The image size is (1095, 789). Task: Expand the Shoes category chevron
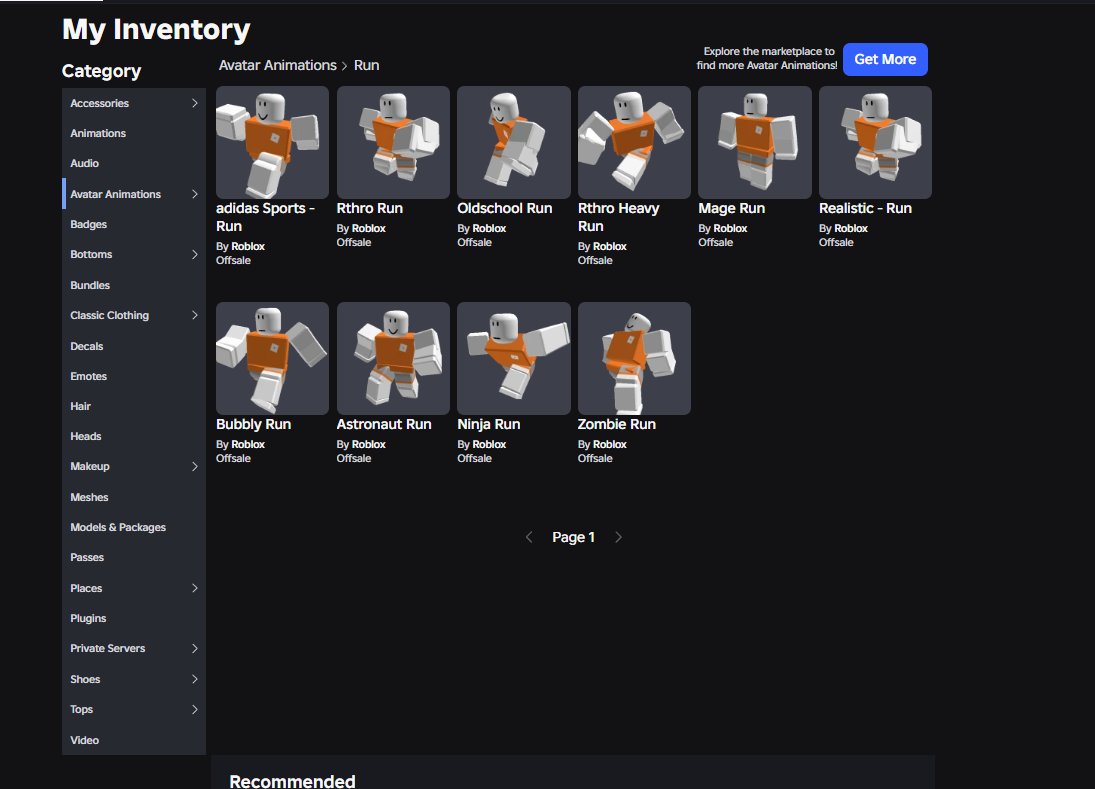click(x=195, y=679)
